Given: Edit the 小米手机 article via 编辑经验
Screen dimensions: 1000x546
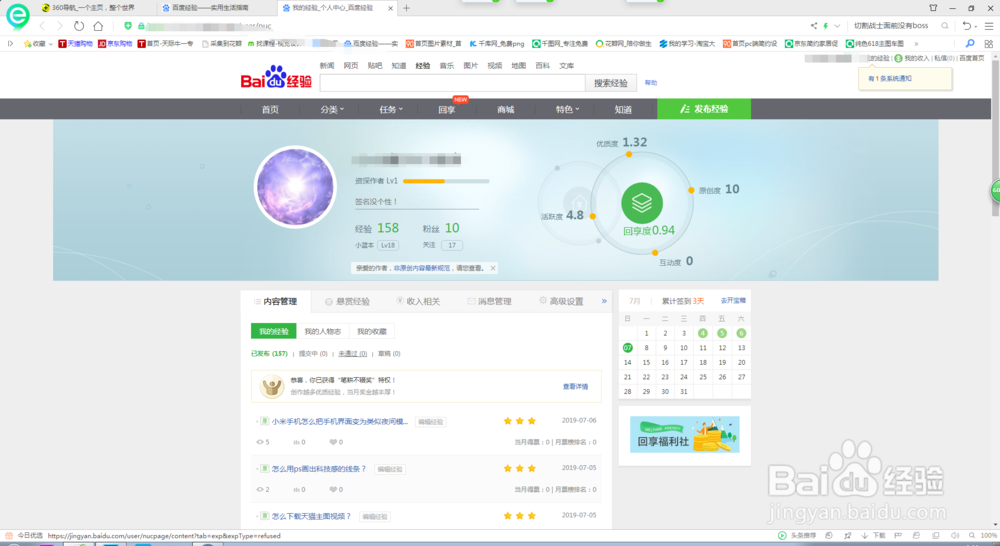Looking at the screenshot, I should [x=430, y=422].
